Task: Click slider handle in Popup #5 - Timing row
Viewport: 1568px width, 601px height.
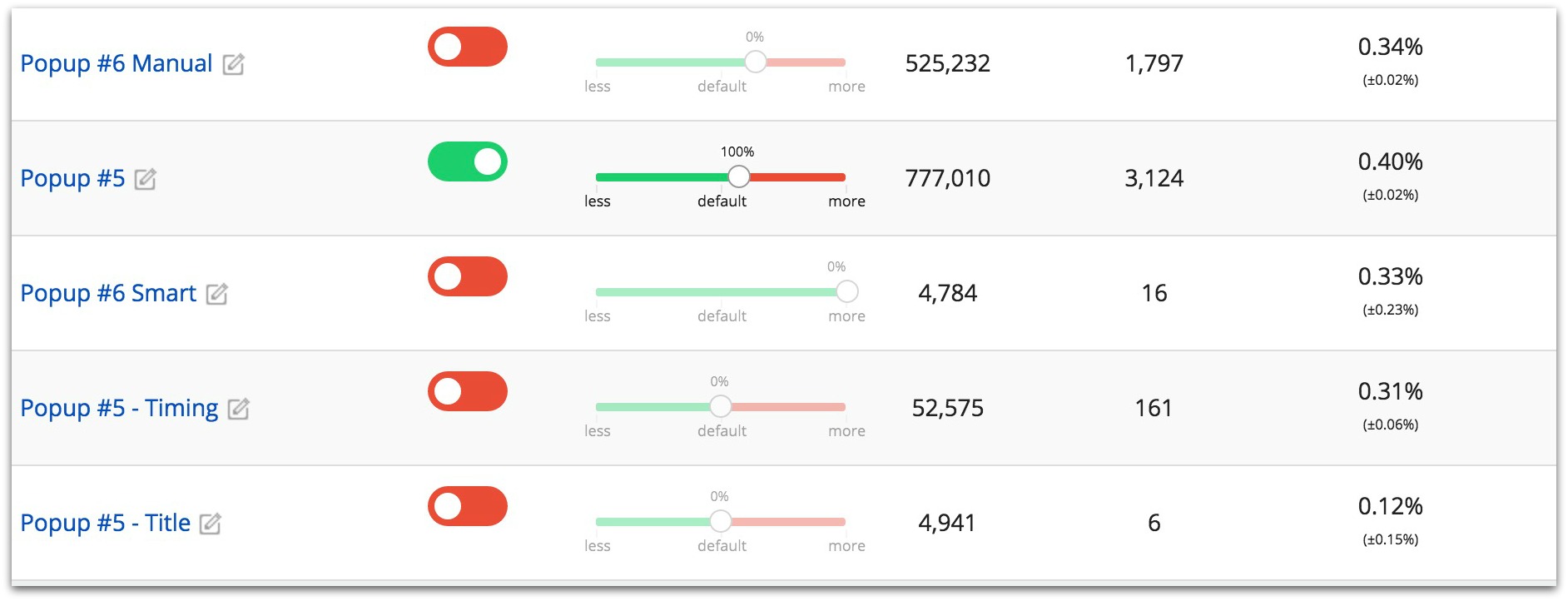Action: coord(720,406)
